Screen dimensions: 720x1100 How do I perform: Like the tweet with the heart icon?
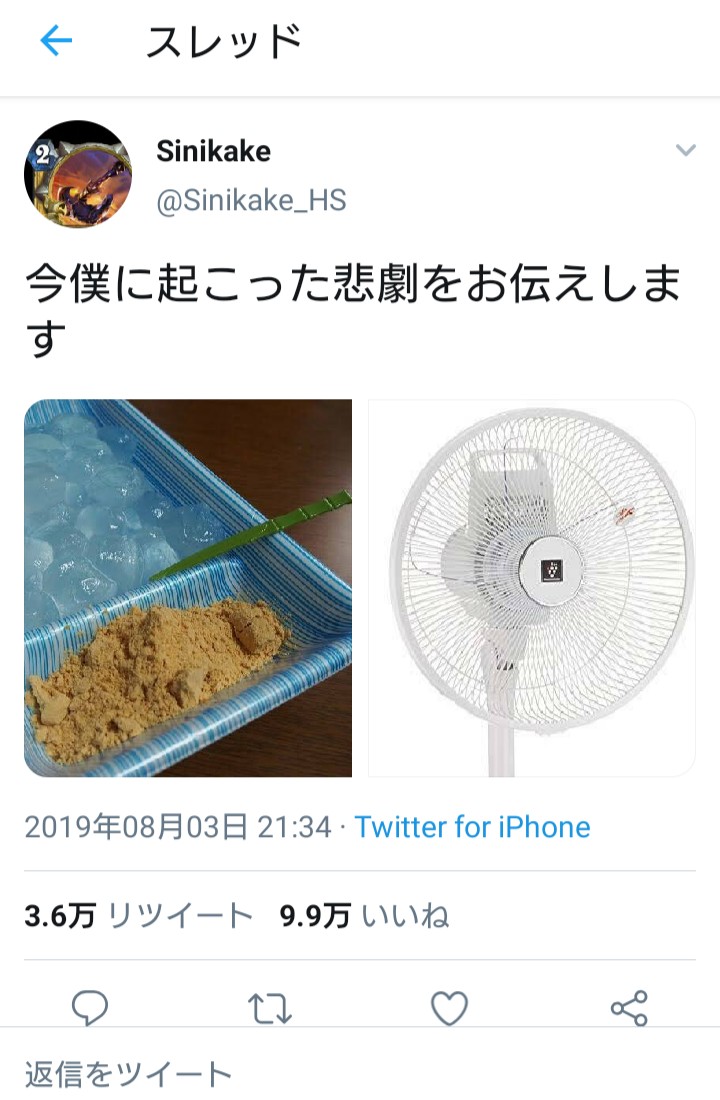pos(449,1008)
